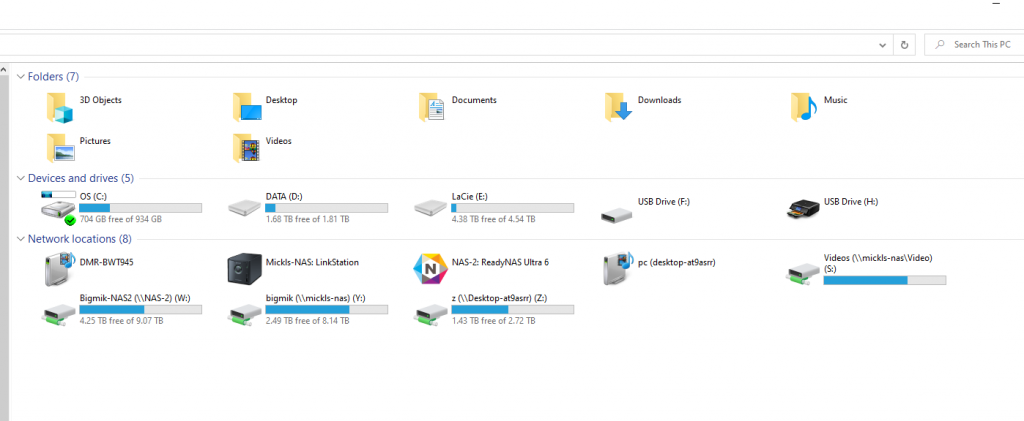The width and height of the screenshot is (1024, 421).
Task: Click the DATA (D:) drive label
Action: click(x=284, y=197)
